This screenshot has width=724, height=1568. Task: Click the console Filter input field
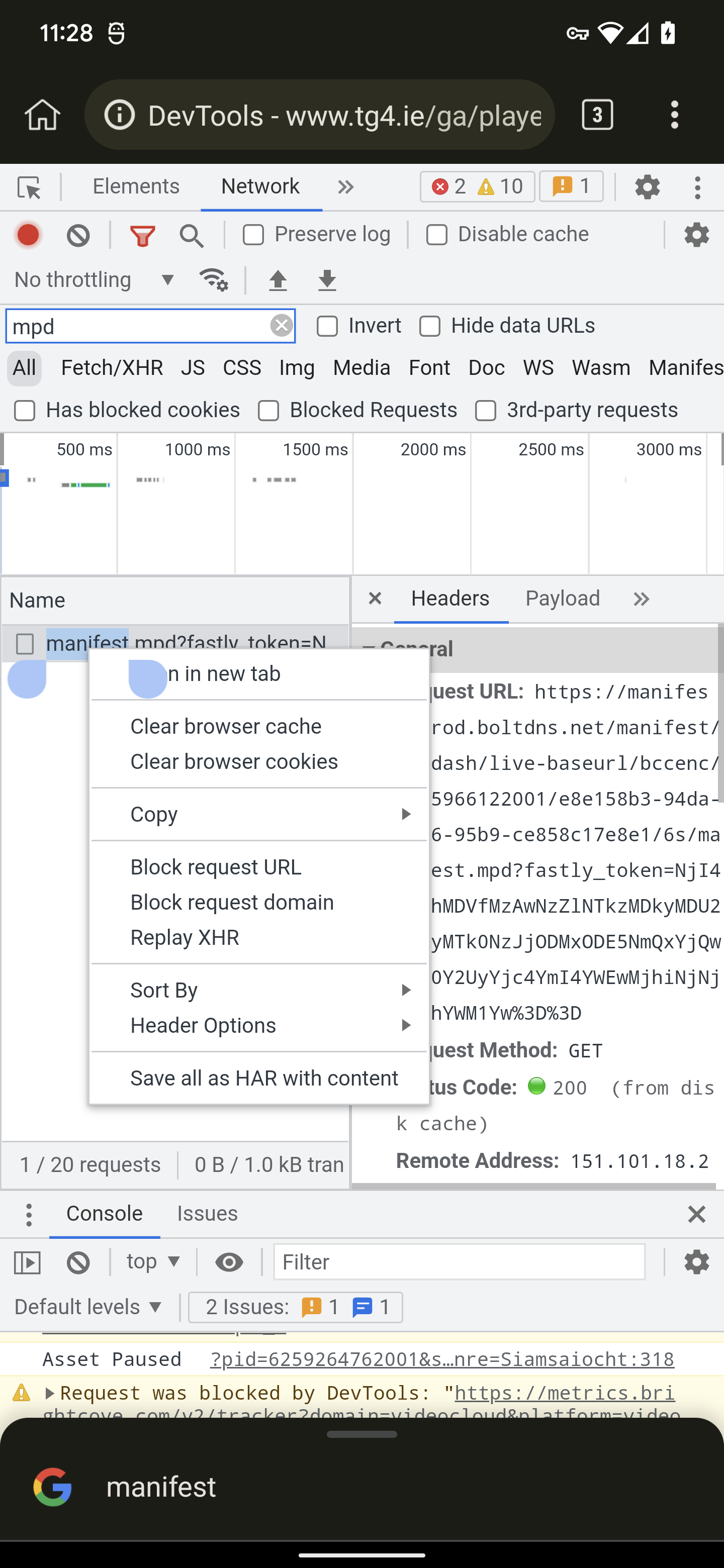click(x=459, y=1262)
